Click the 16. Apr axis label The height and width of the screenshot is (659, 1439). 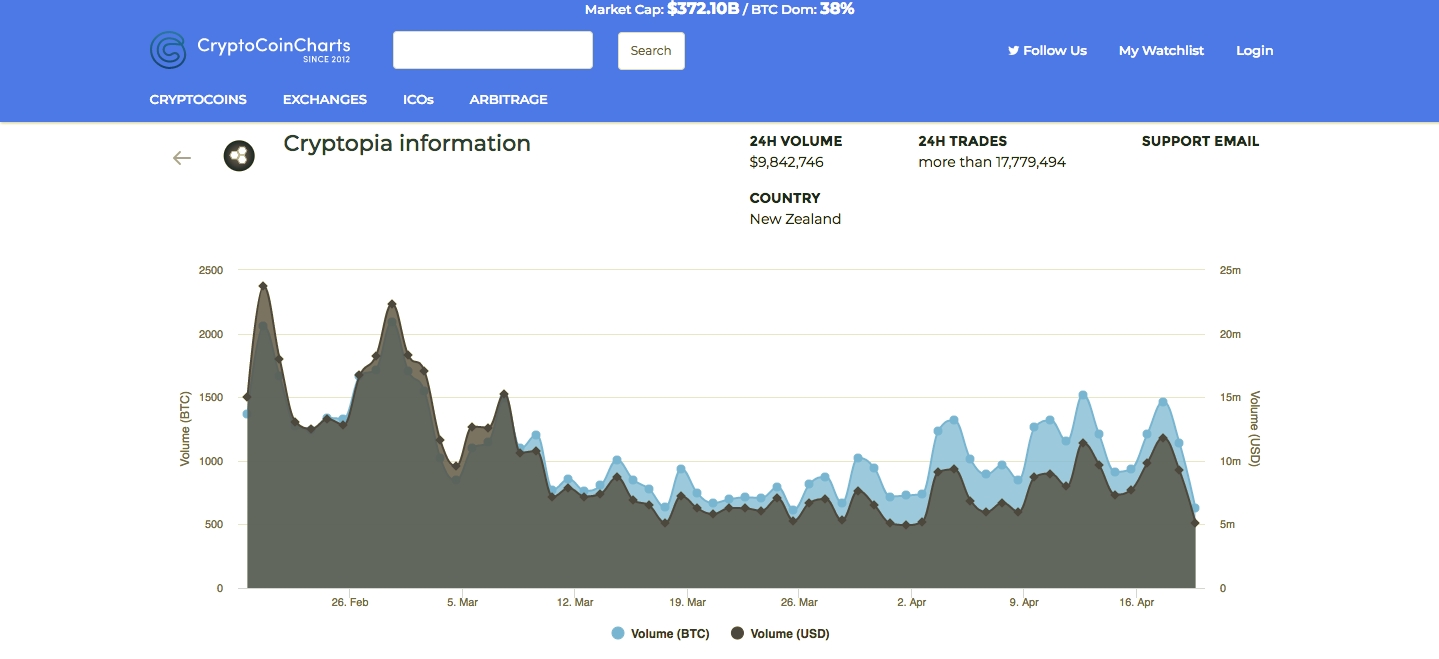1137,602
